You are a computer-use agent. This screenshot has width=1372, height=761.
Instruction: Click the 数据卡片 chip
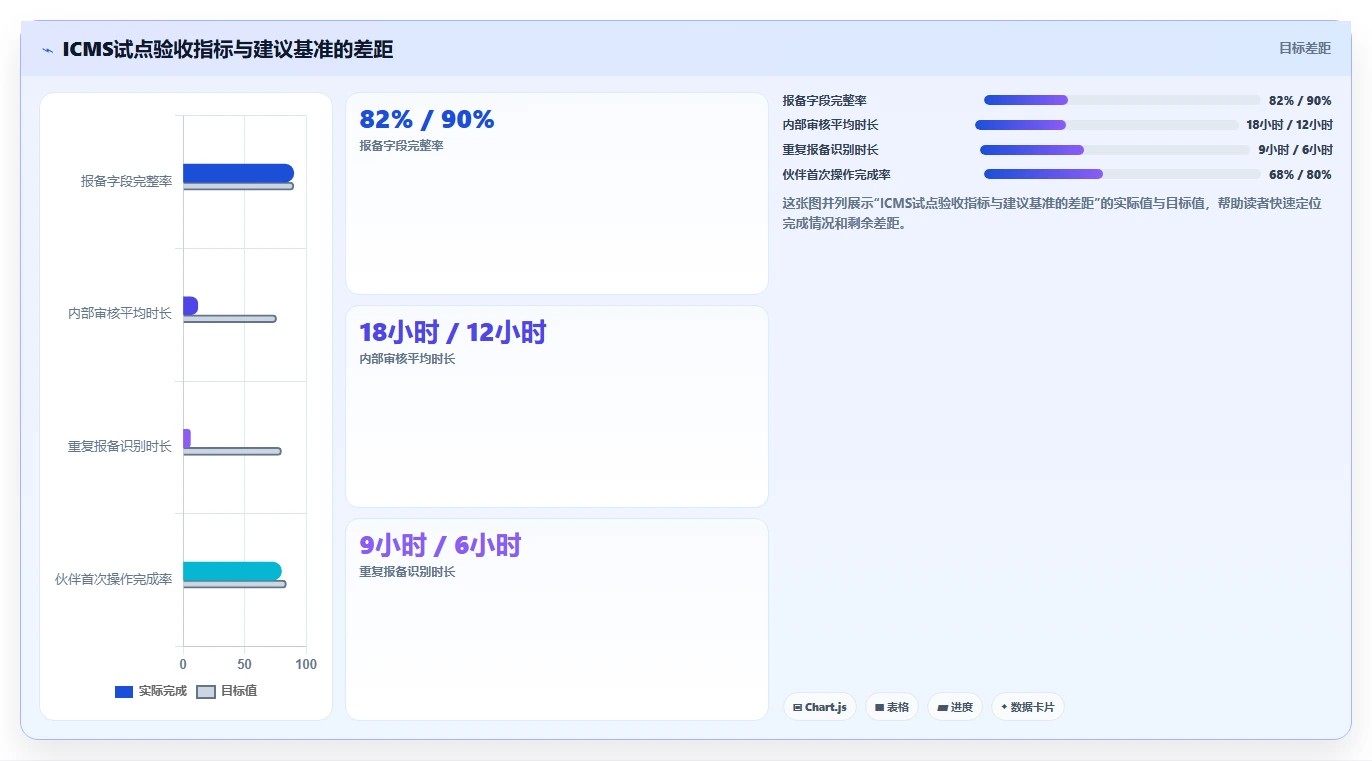point(1028,707)
